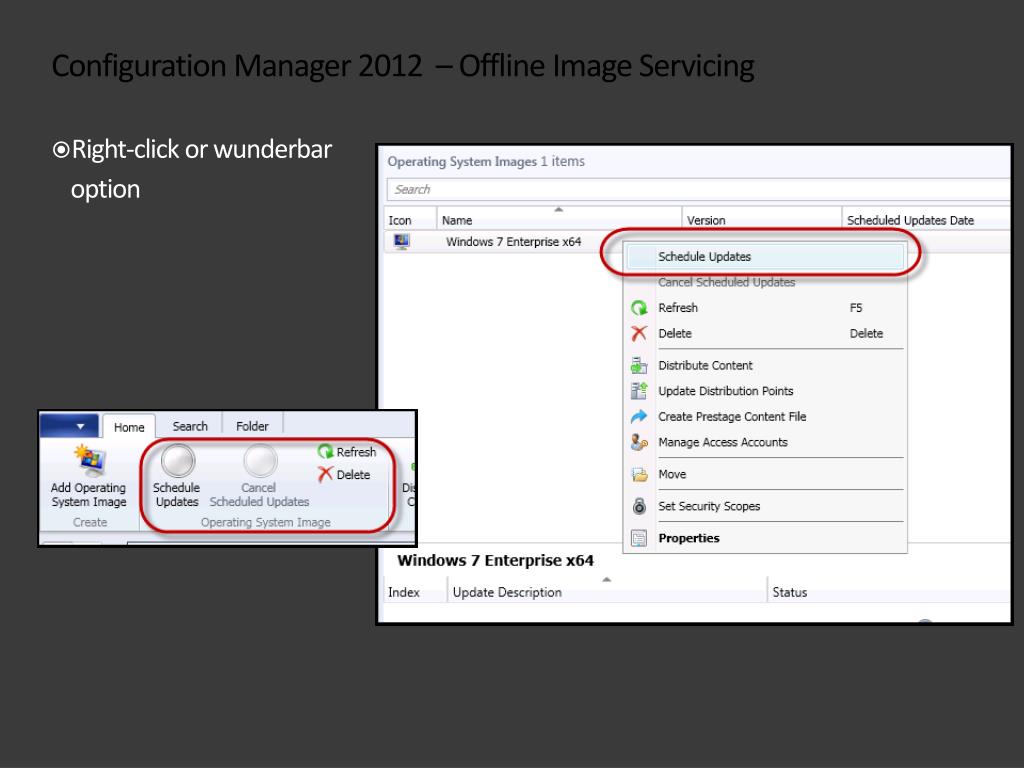The image size is (1024, 768).
Task: Sort by the Version column header
Action: [761, 219]
